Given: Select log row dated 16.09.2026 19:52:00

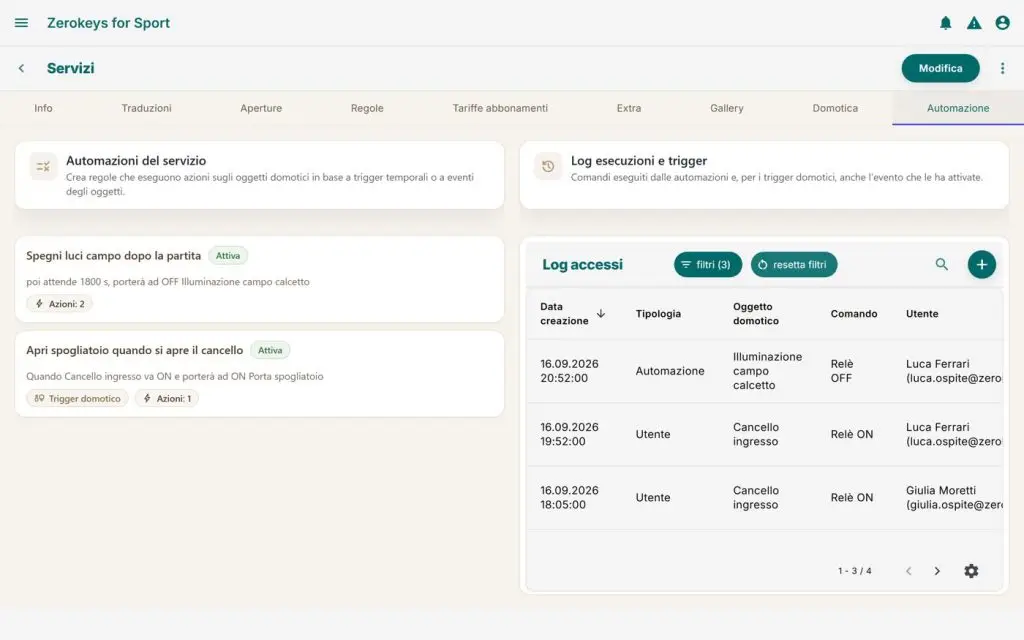Looking at the screenshot, I should (764, 434).
